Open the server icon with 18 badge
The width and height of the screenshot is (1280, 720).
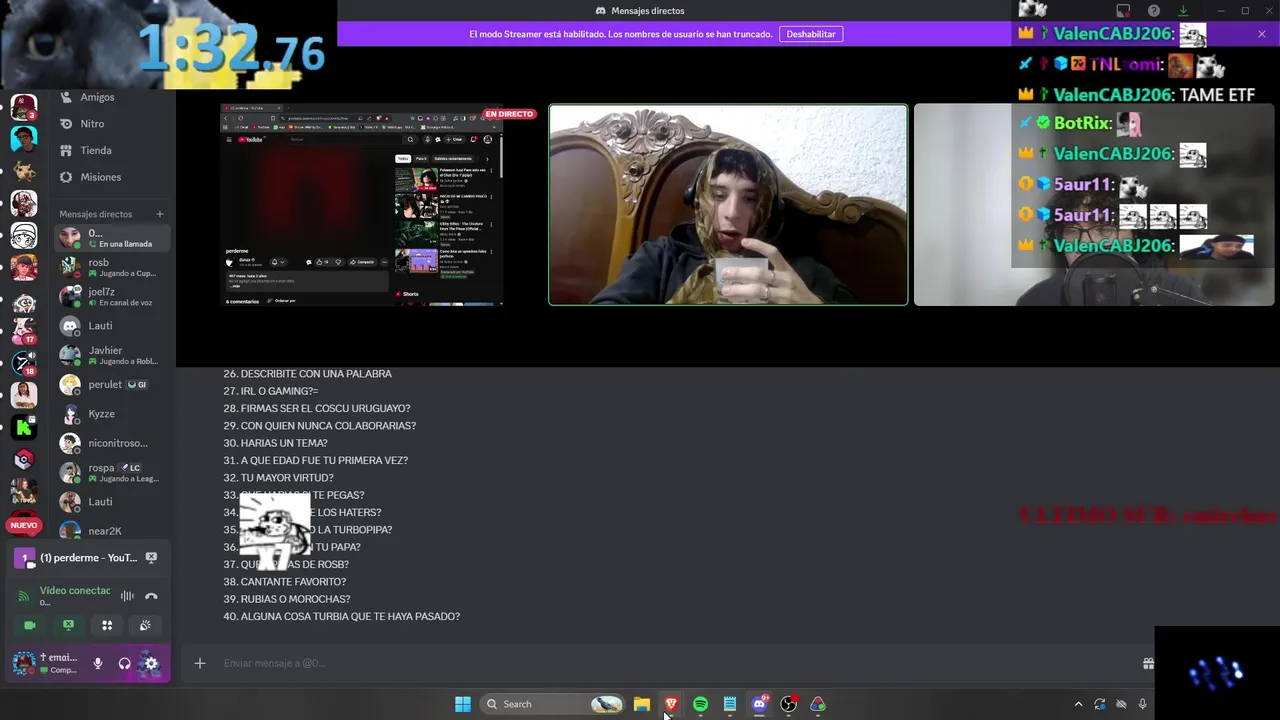24,364
